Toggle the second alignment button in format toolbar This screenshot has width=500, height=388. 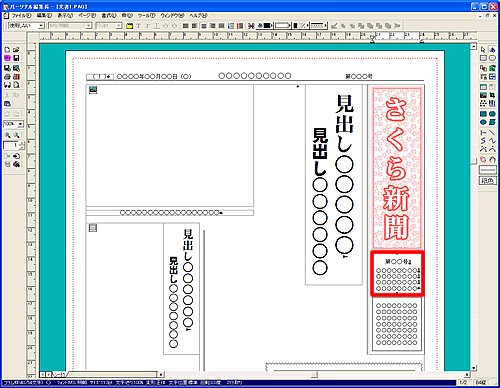(x=195, y=26)
